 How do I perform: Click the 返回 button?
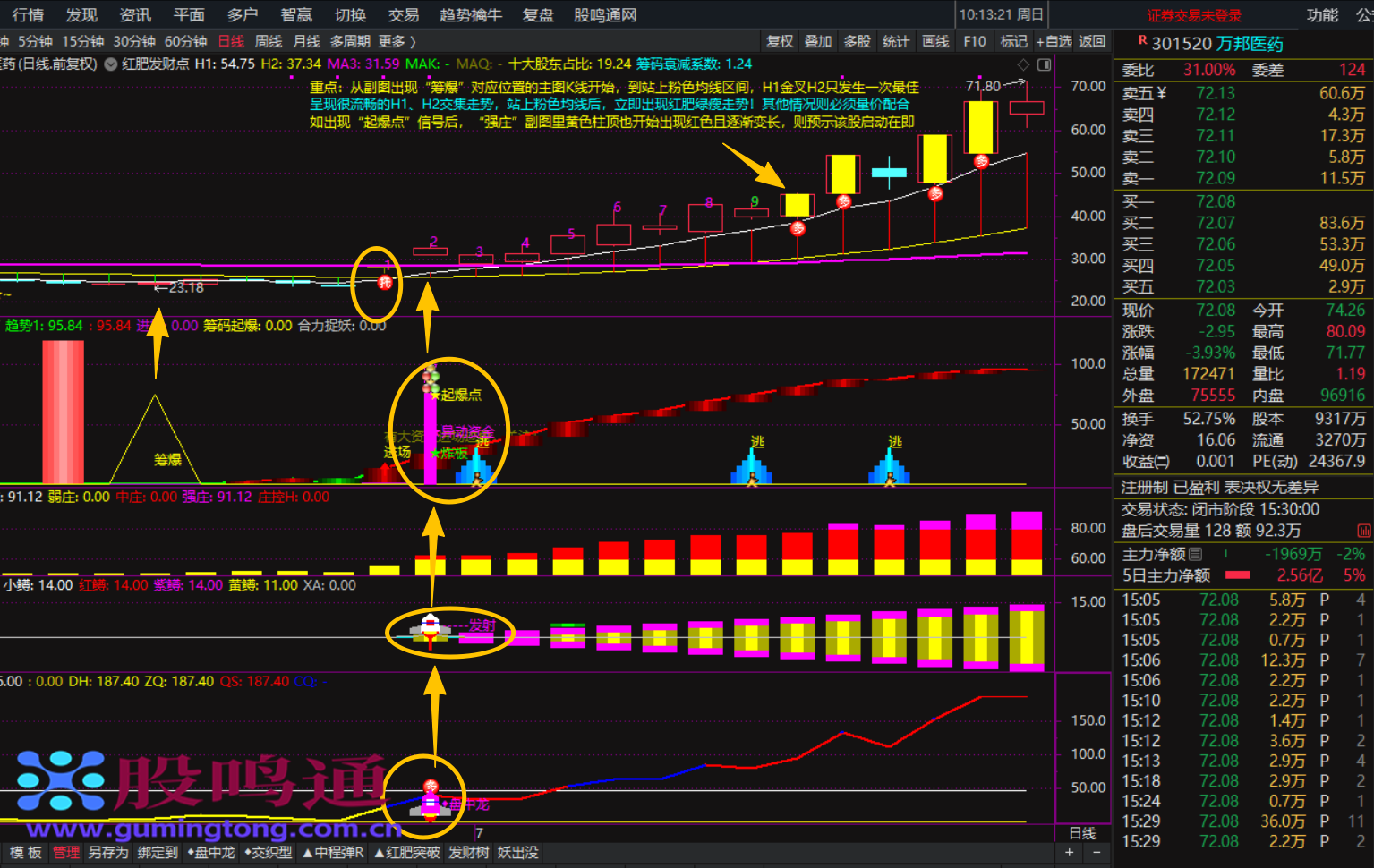1092,41
